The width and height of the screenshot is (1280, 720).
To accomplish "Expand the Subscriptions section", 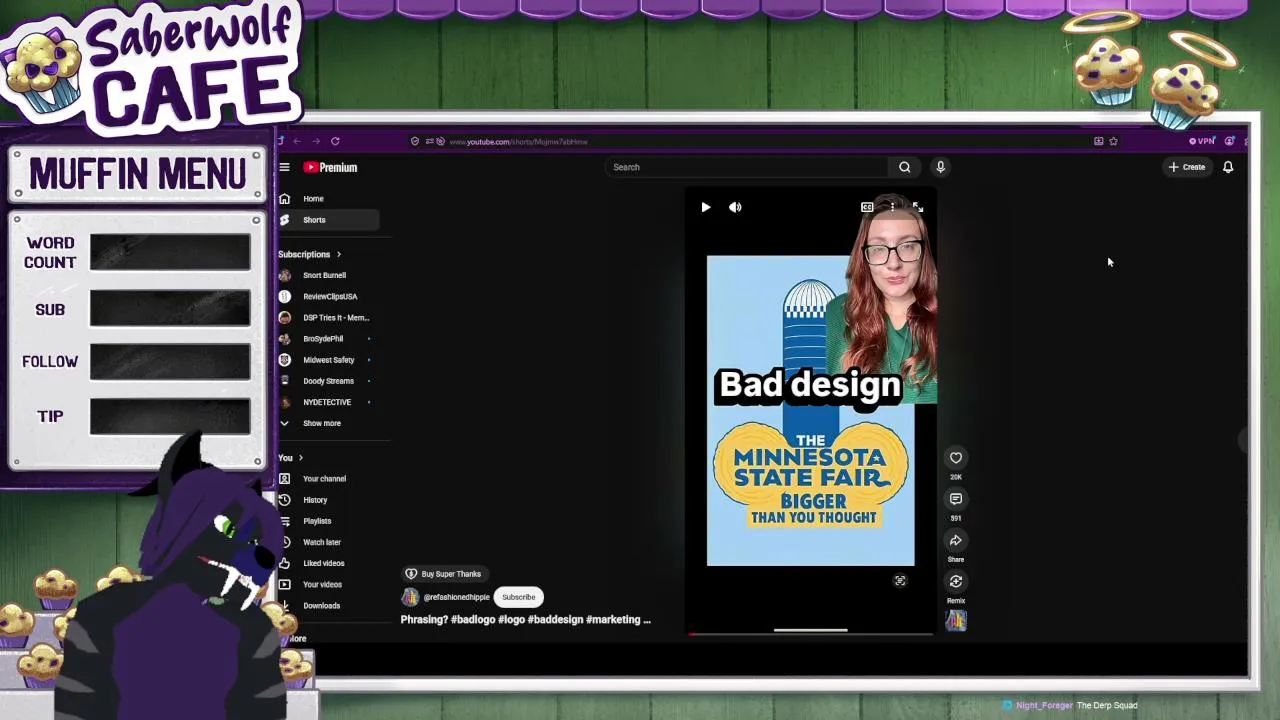I will point(310,254).
